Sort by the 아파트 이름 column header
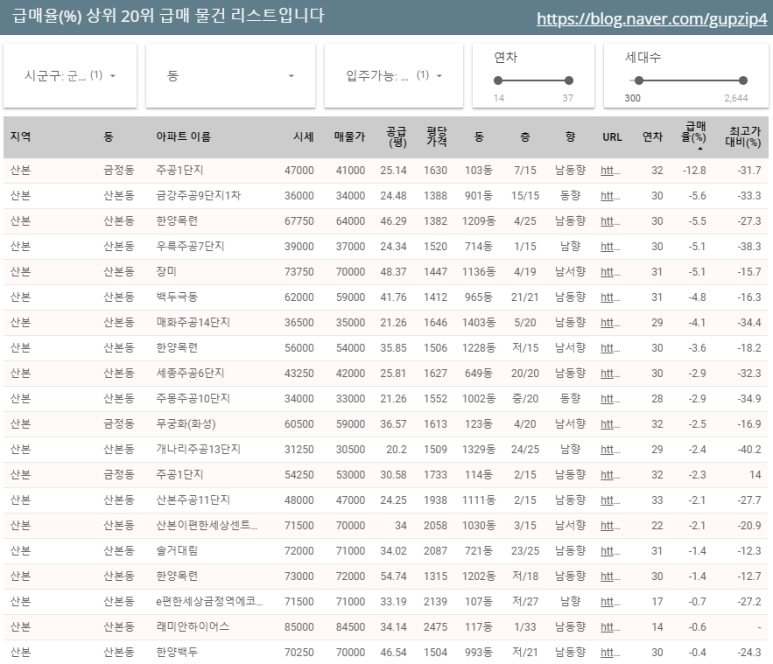 point(183,137)
